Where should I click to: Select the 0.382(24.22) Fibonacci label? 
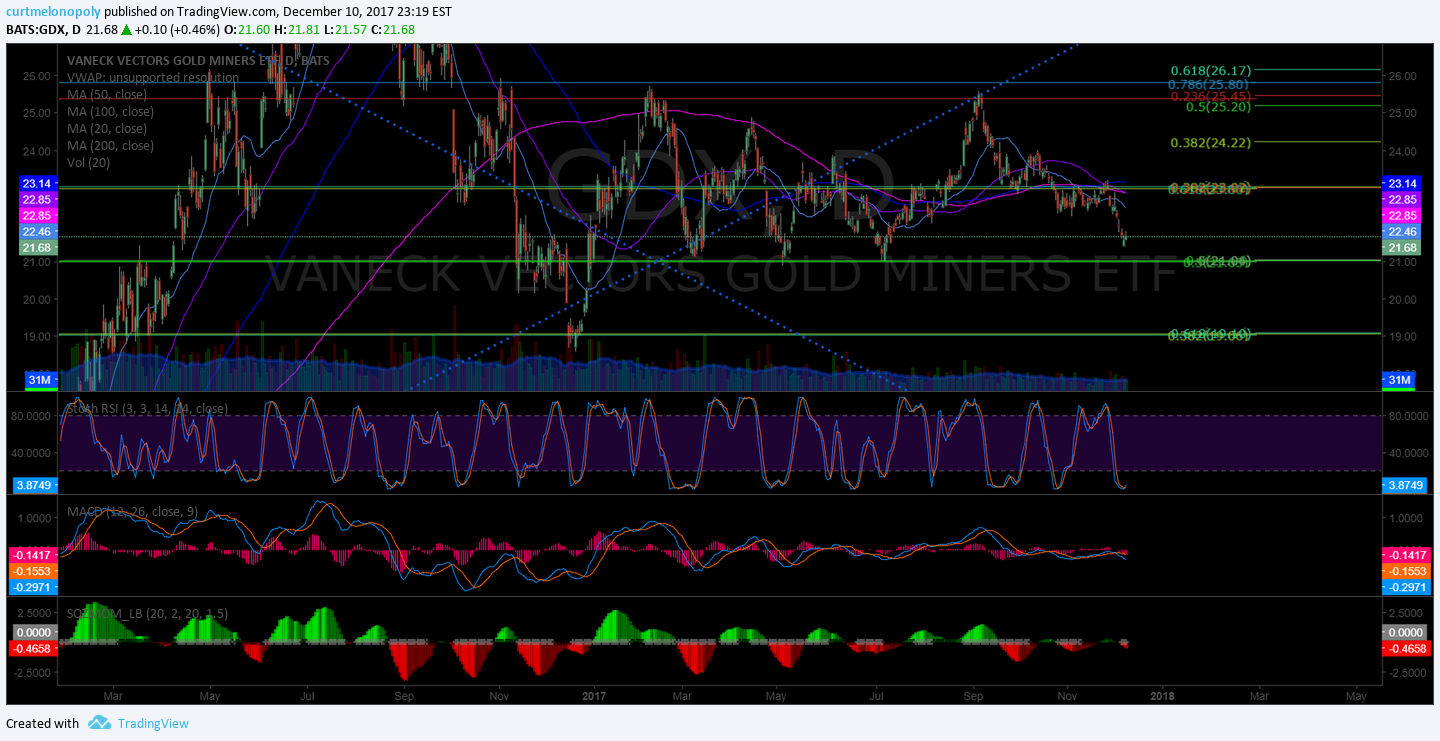coord(1210,143)
